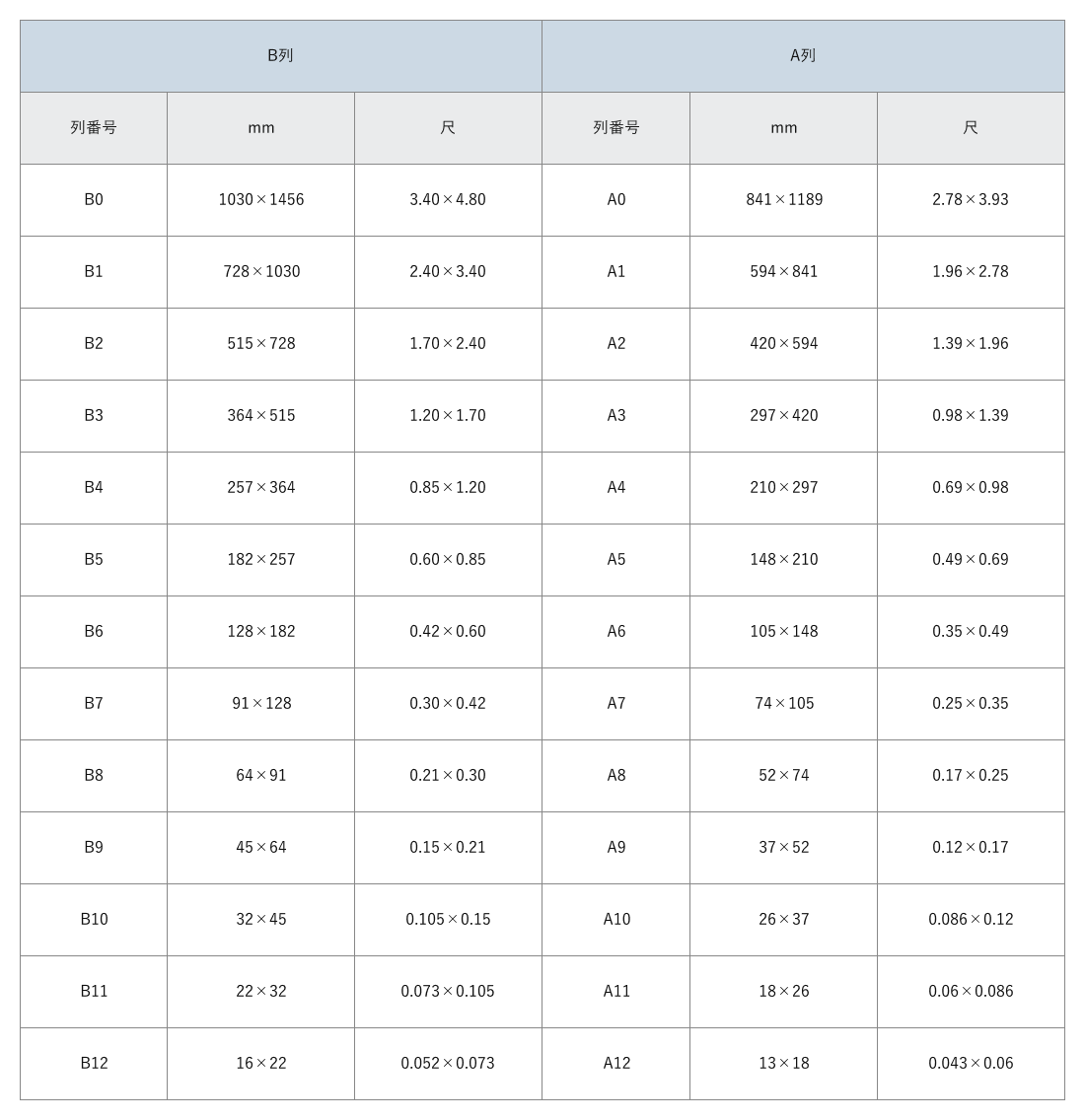Select the A4 row label
The width and height of the screenshot is (1085, 1120).
[616, 488]
